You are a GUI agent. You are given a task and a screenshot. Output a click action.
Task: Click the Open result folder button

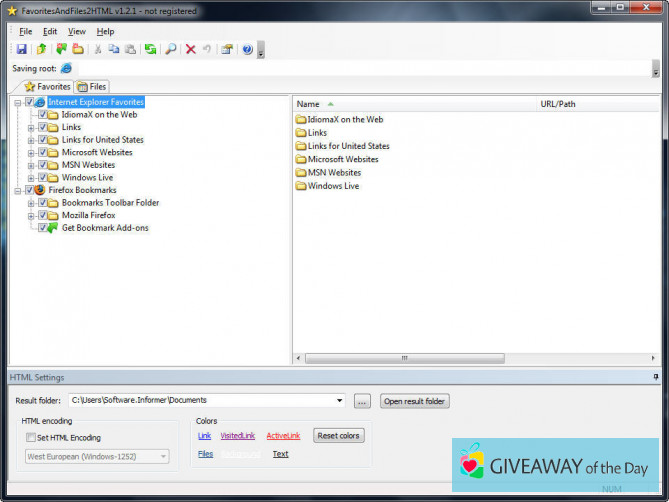(415, 401)
